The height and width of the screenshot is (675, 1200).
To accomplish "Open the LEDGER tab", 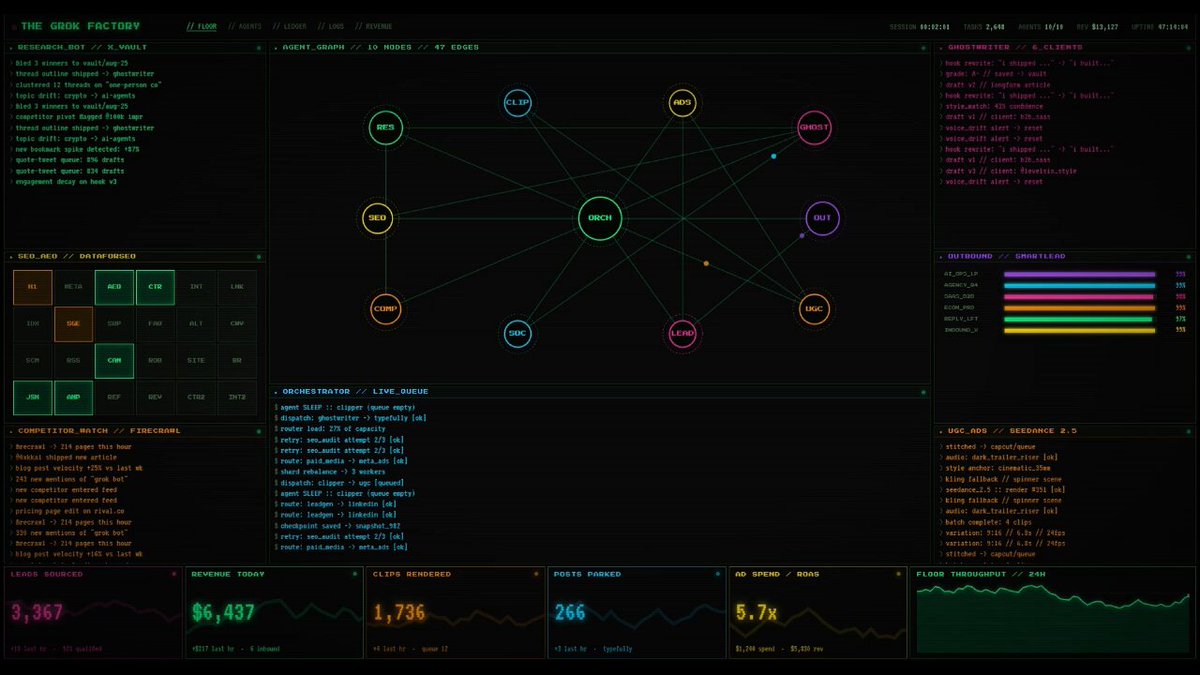I will pos(289,26).
